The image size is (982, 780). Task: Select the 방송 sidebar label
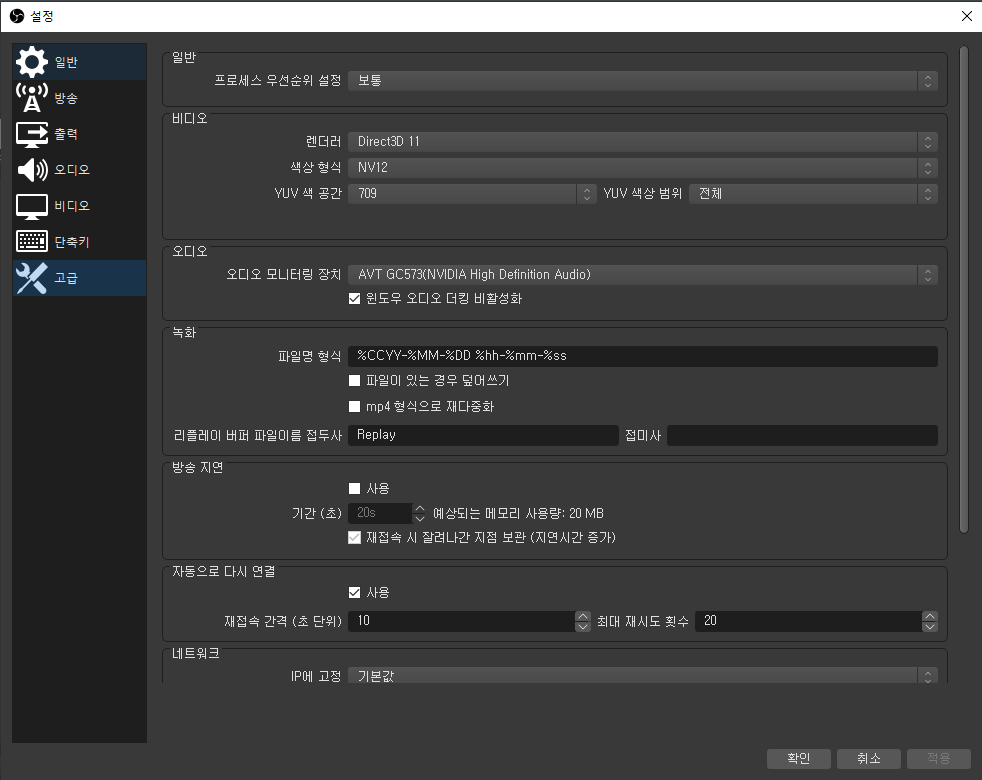click(66, 98)
